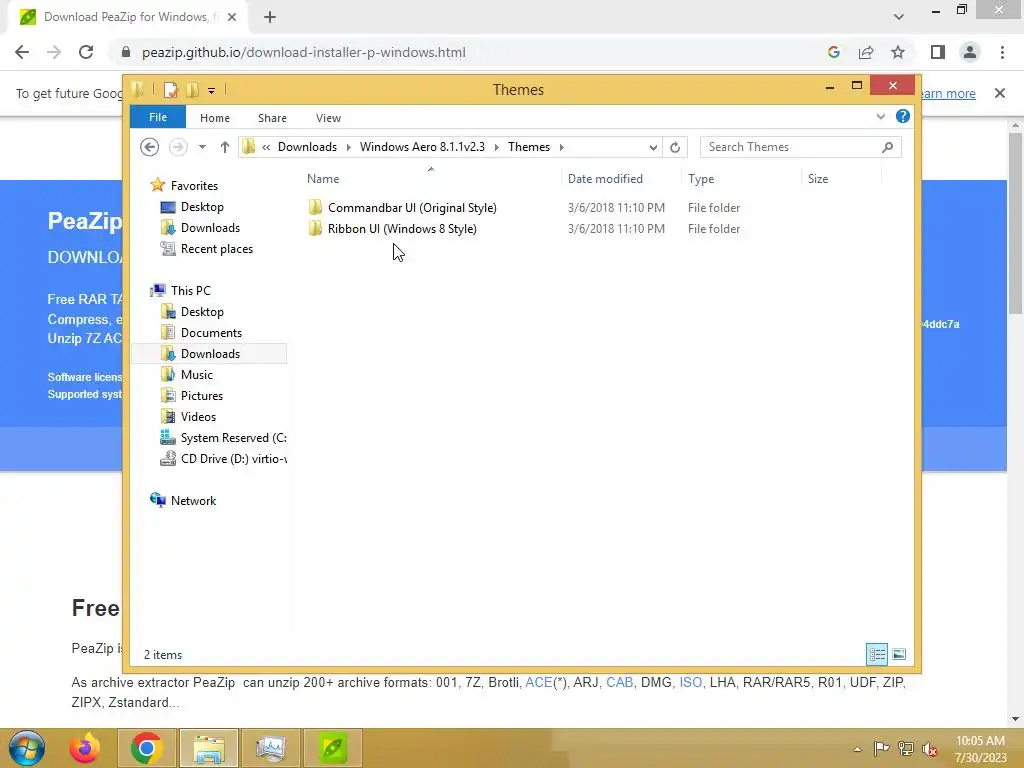Select This PC in the navigation pane
Image resolution: width=1024 pixels, height=768 pixels.
(190, 291)
